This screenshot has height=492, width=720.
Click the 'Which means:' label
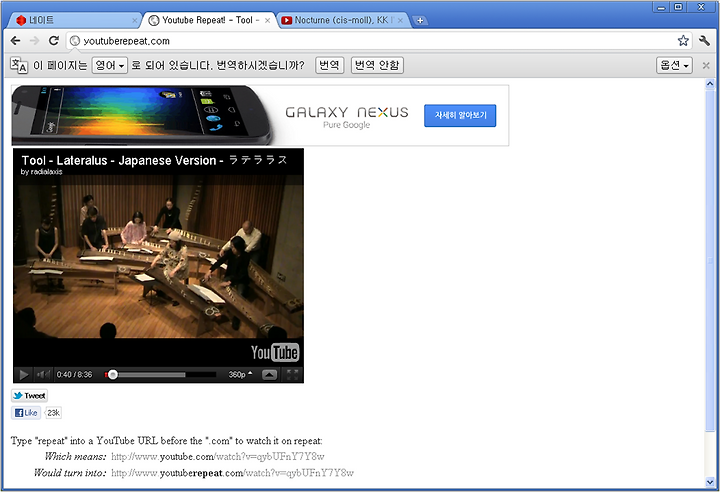75,456
